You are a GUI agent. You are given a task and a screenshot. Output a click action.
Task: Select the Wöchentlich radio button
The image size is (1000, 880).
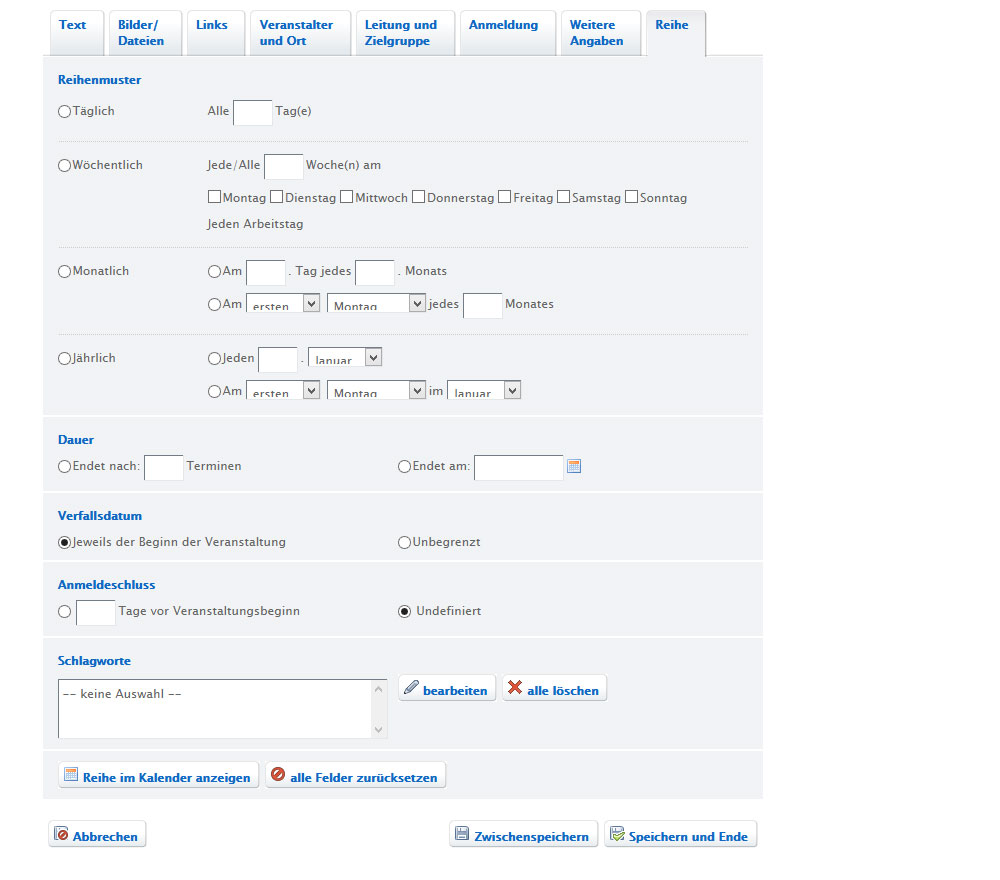tap(64, 166)
